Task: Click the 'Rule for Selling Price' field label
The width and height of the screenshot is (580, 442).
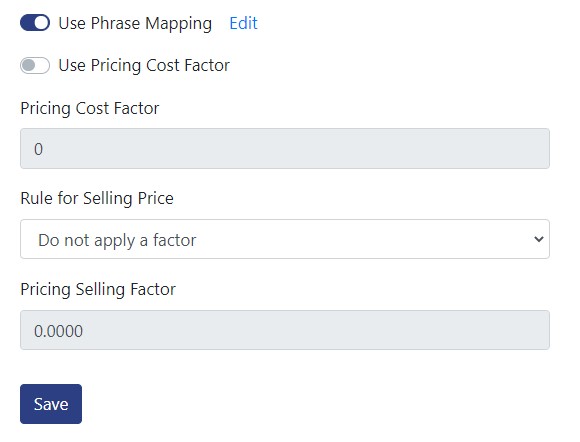Action: click(97, 198)
